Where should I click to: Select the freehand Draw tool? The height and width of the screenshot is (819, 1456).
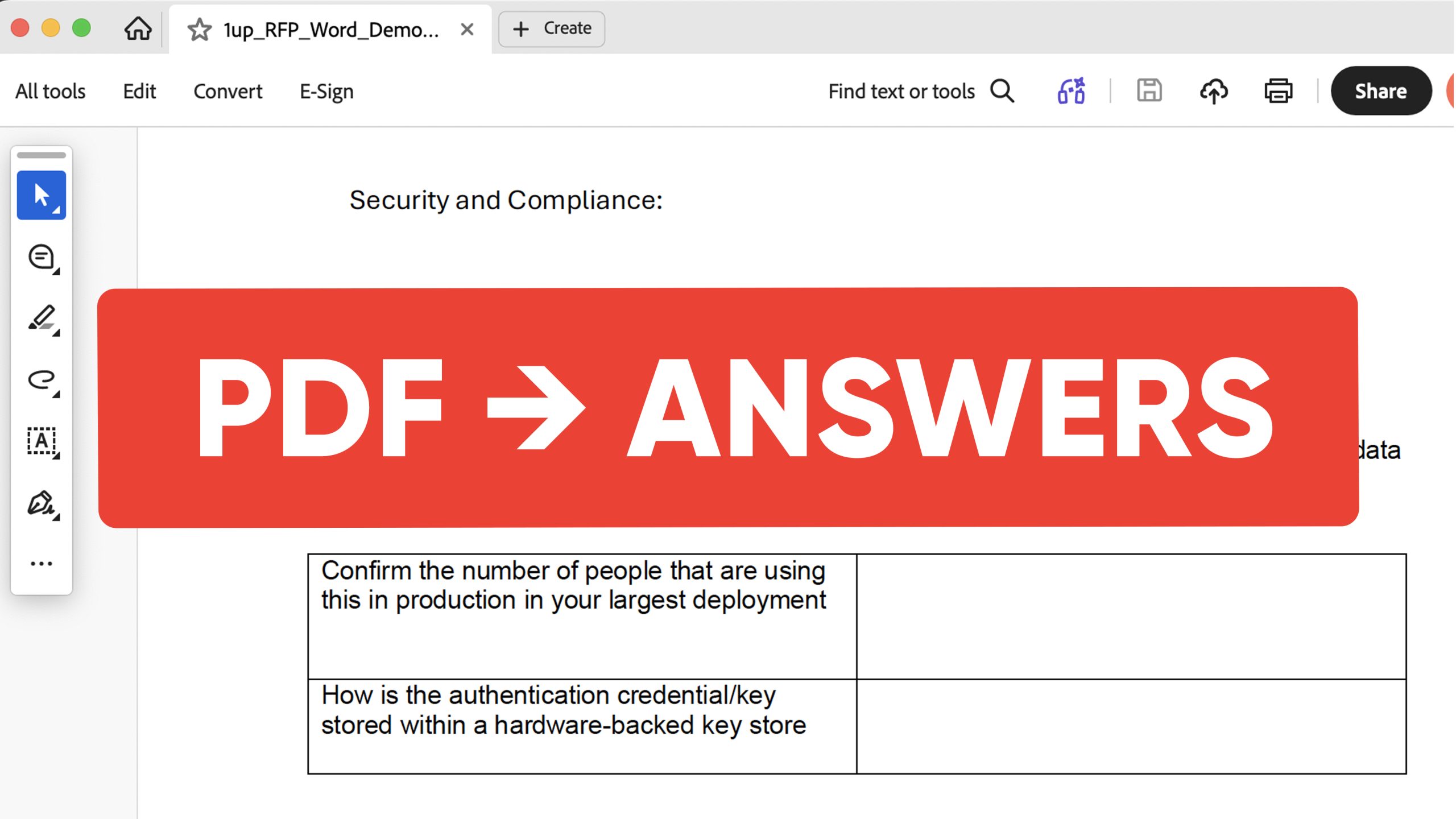42,380
